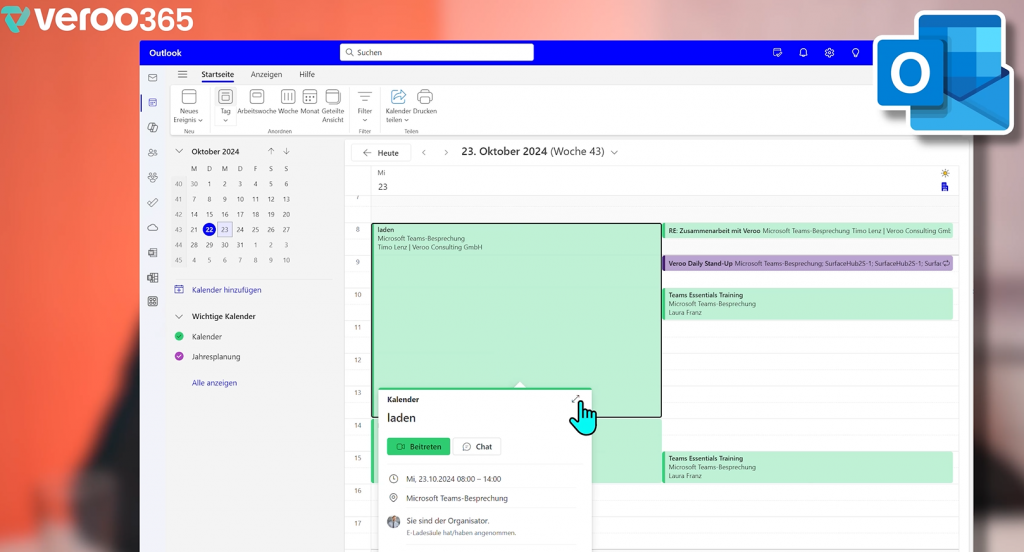The height and width of the screenshot is (552, 1024).
Task: Click the Outlook title in header
Action: pyautogui.click(x=165, y=53)
